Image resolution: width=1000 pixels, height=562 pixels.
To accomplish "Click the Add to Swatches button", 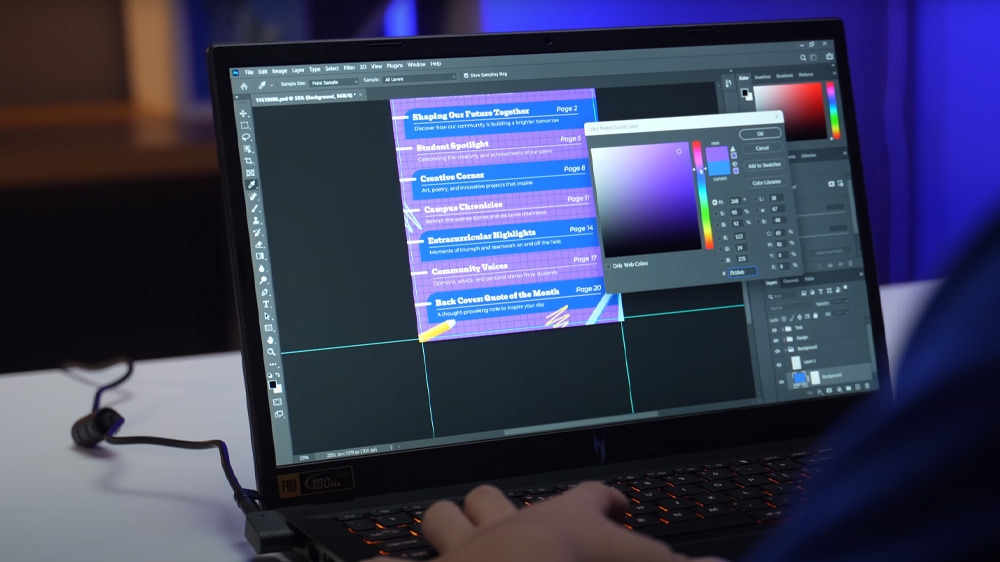I will 763,165.
